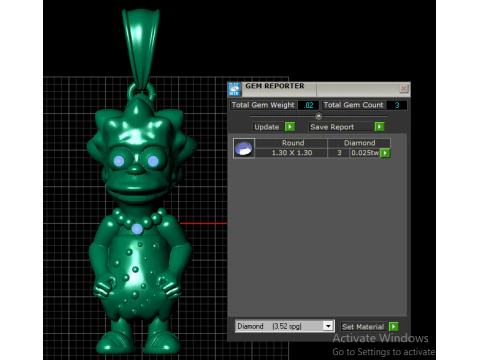Click the Save Report field
Screen dimensions: 480x360
341,127
